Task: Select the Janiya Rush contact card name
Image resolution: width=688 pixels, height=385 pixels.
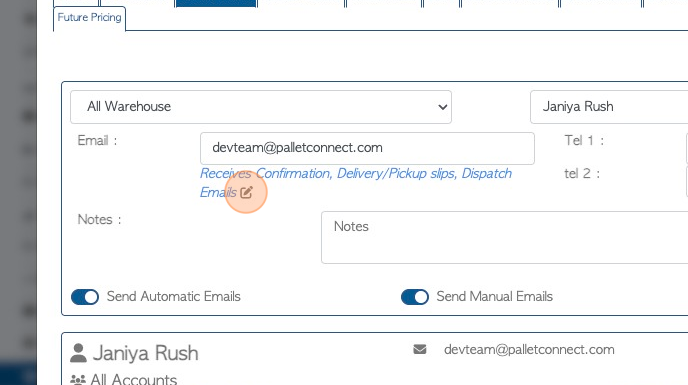Action: [x=145, y=353]
